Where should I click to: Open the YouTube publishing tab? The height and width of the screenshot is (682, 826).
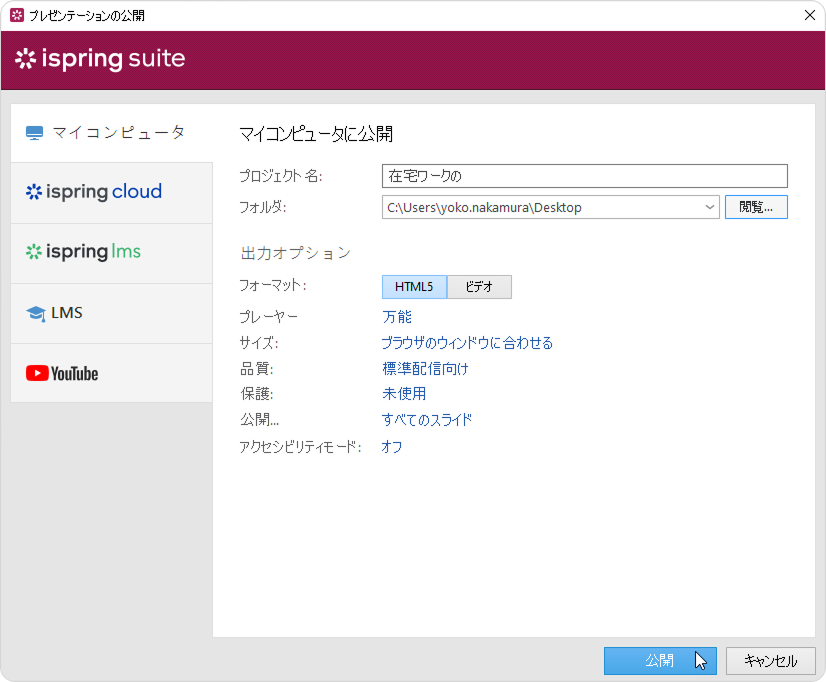point(111,373)
